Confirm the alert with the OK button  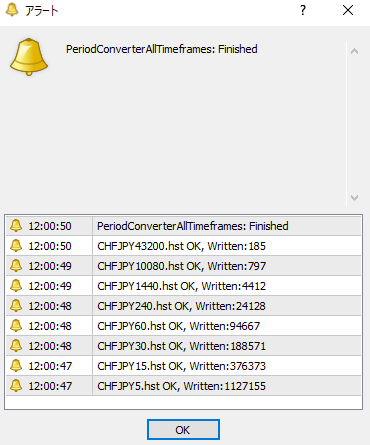[x=183, y=430]
